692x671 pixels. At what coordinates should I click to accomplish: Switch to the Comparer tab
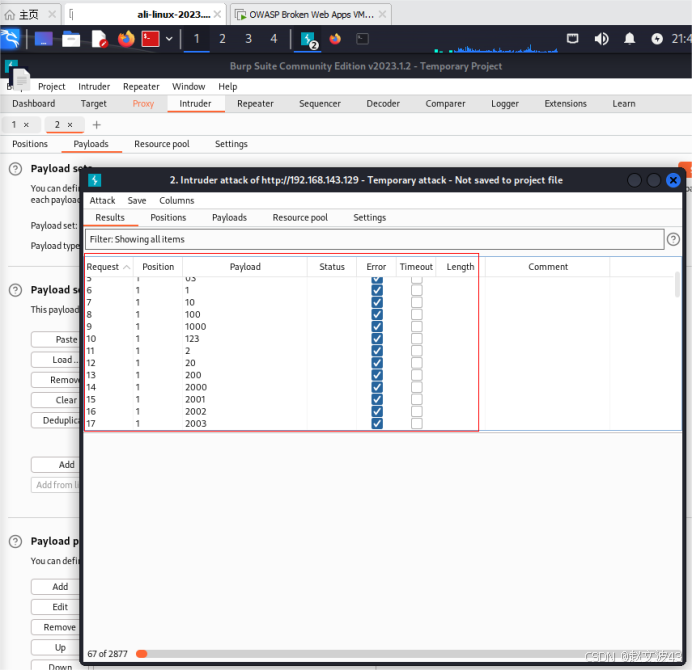click(445, 104)
